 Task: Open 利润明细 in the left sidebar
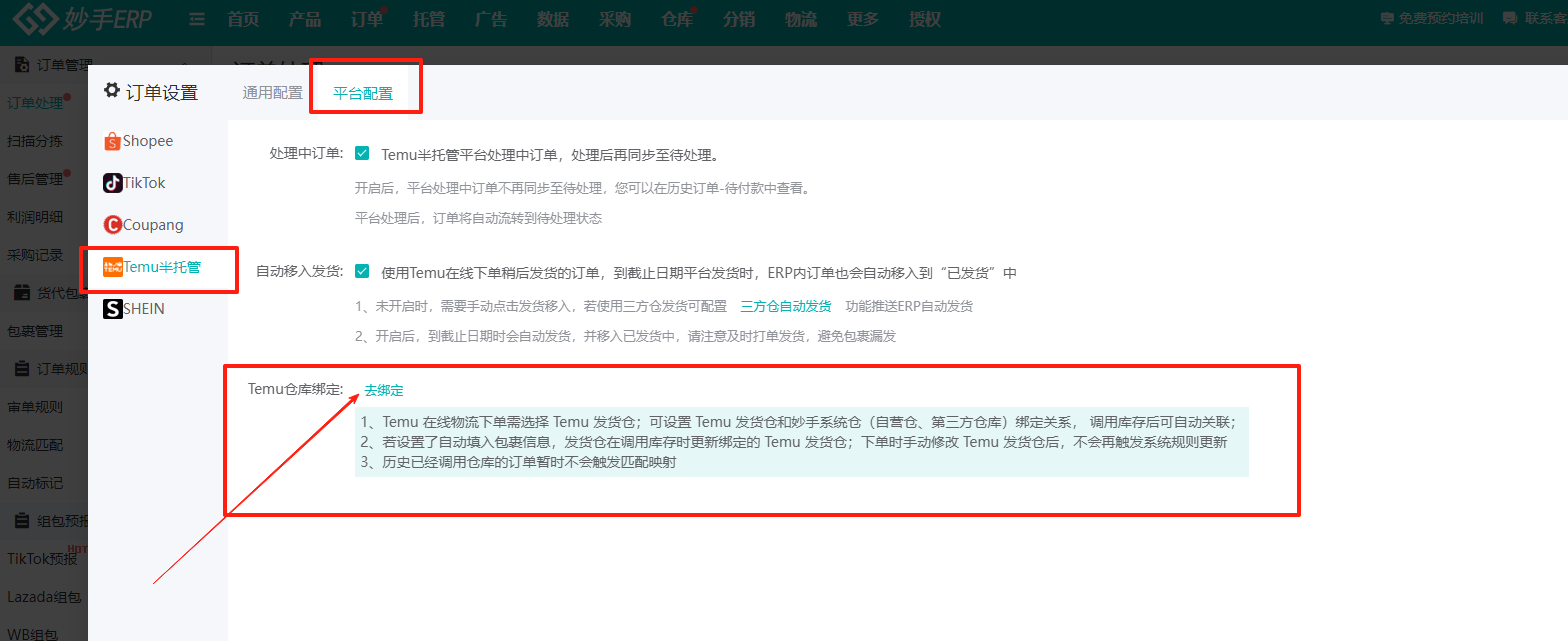[x=35, y=217]
